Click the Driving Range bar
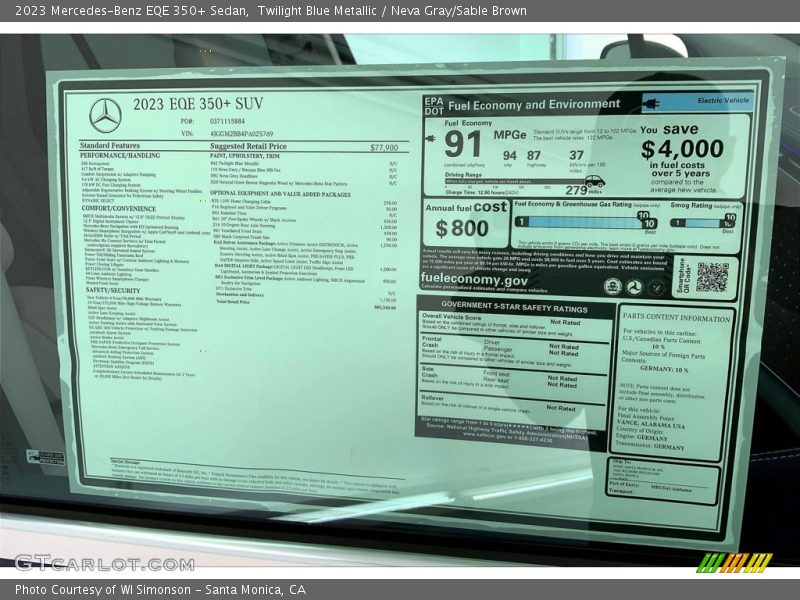The image size is (800, 600). click(515, 181)
